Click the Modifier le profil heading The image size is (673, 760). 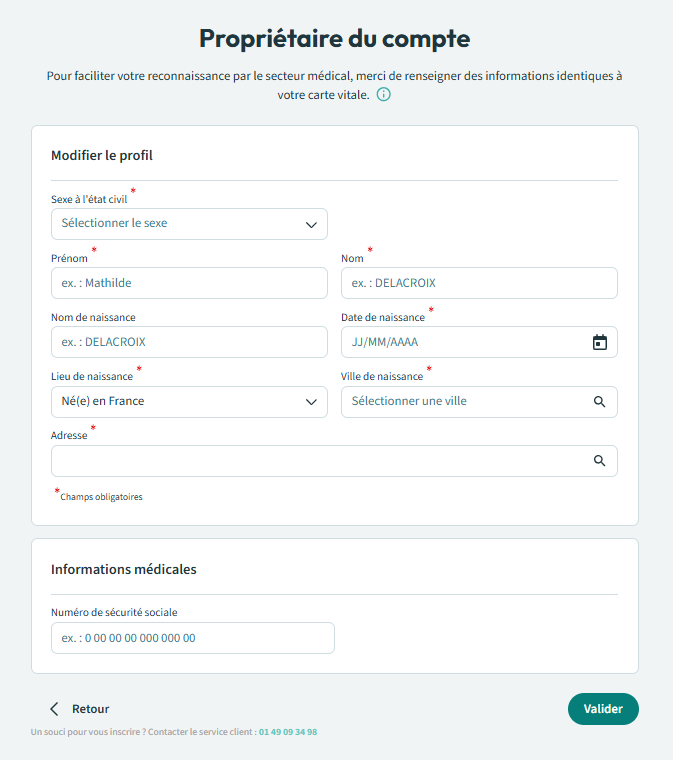pos(102,156)
